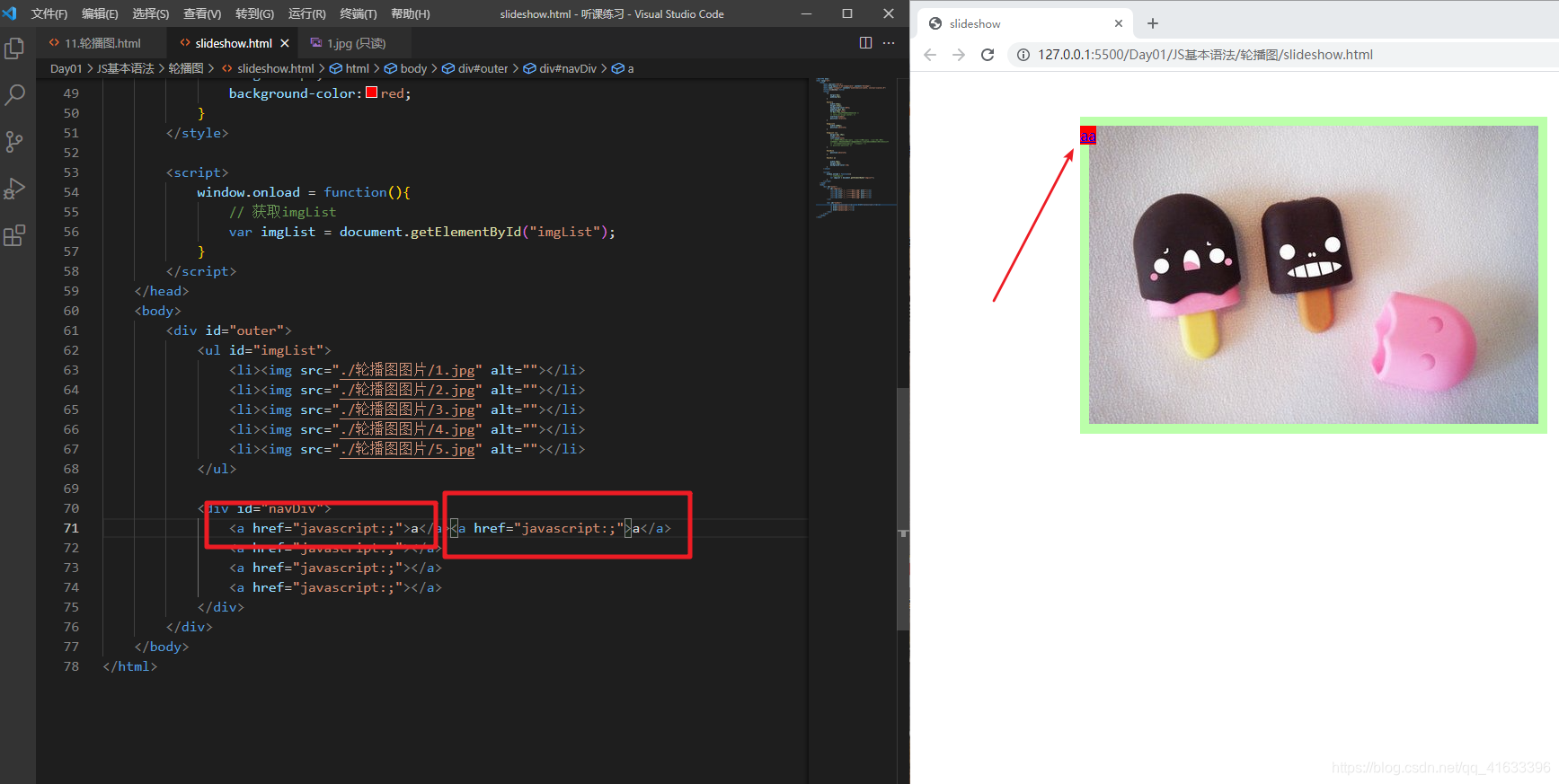The width and height of the screenshot is (1559, 784).
Task: Click the image path ./轮播图图片/5.jpg
Action: pos(407,449)
